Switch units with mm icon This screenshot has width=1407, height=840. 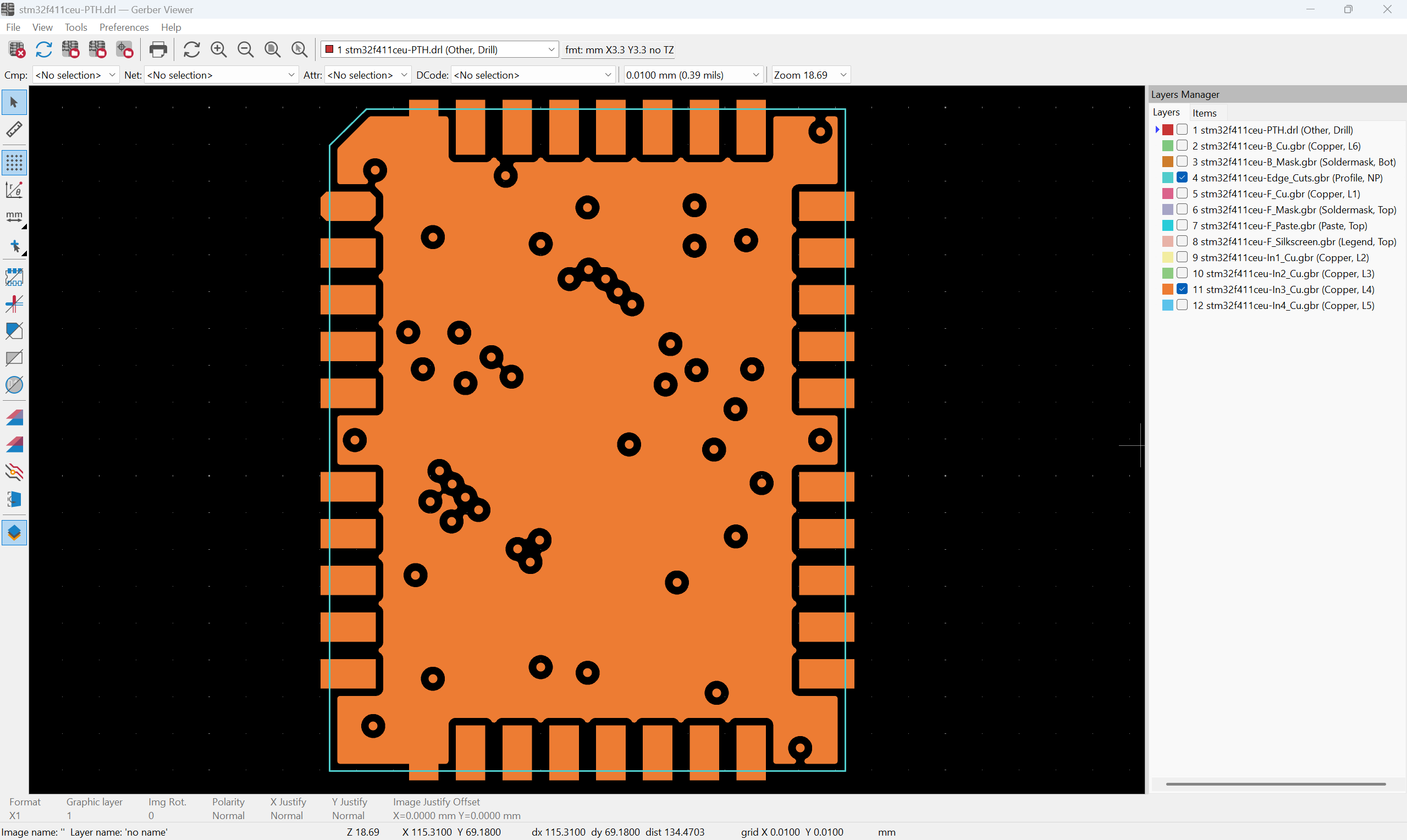(14, 217)
